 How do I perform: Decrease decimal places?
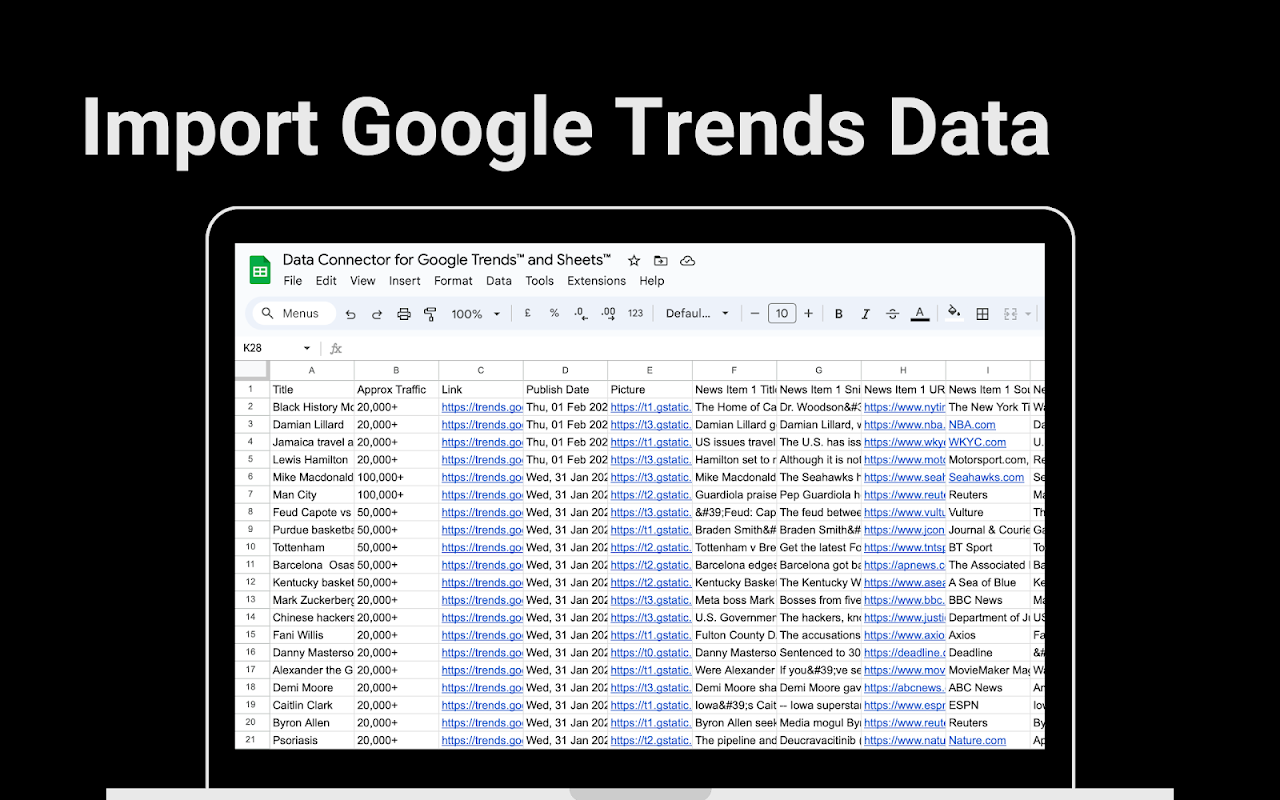(x=581, y=313)
